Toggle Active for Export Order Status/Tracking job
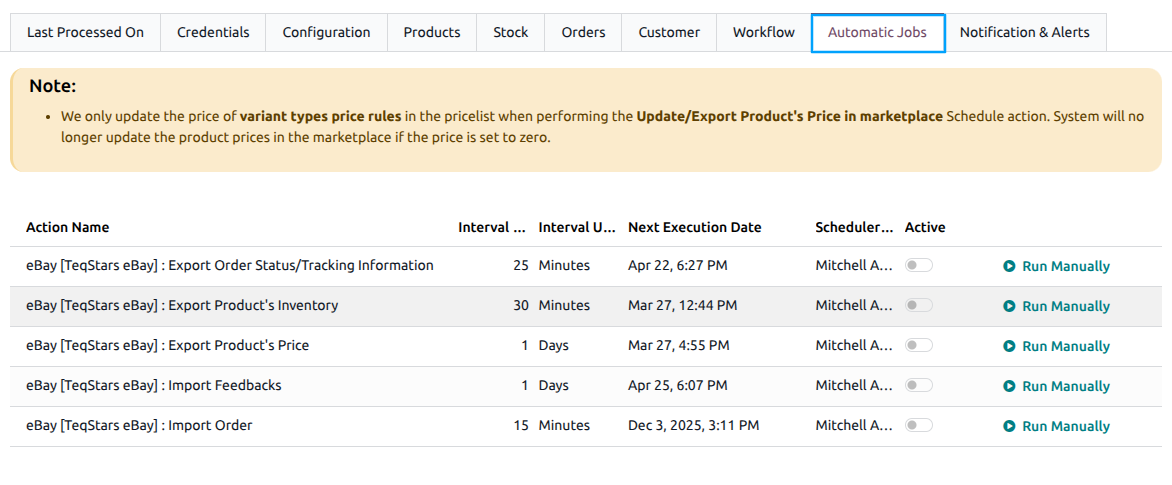This screenshot has width=1172, height=485. tap(919, 265)
